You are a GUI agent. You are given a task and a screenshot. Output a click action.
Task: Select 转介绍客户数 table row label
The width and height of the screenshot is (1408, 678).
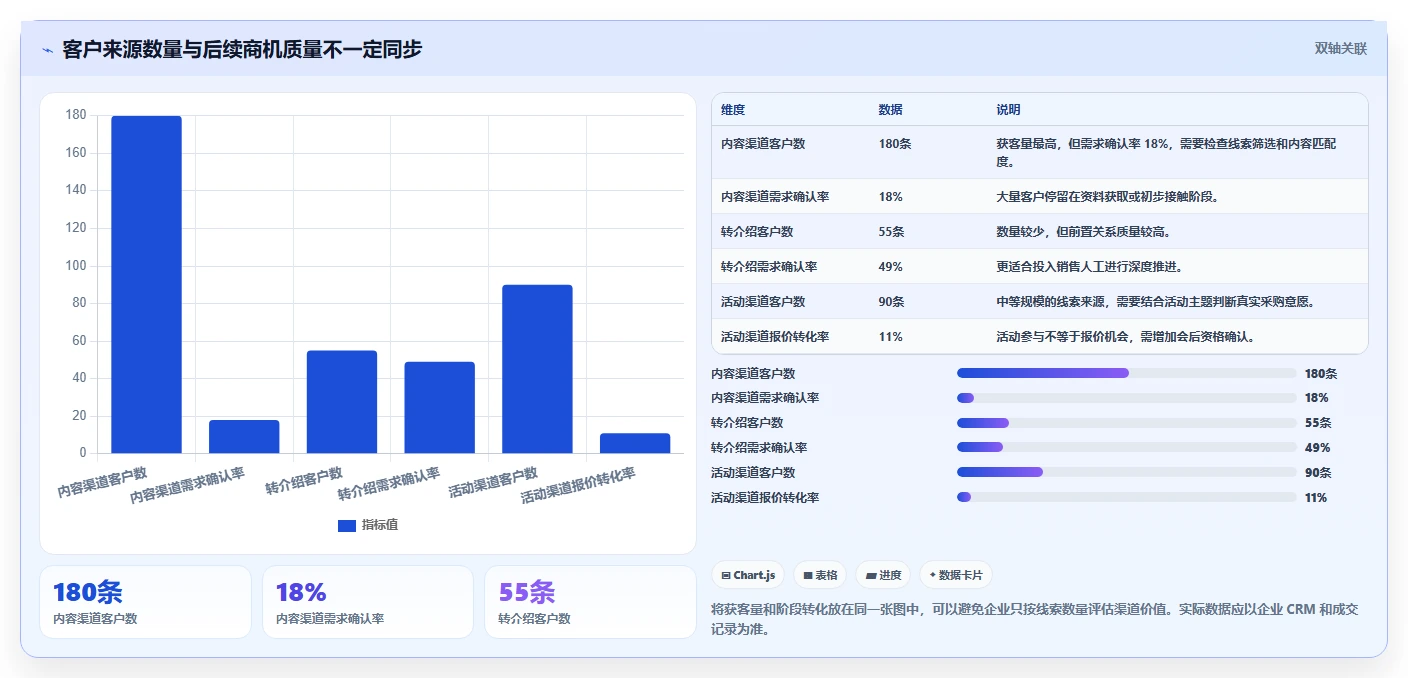tap(757, 232)
